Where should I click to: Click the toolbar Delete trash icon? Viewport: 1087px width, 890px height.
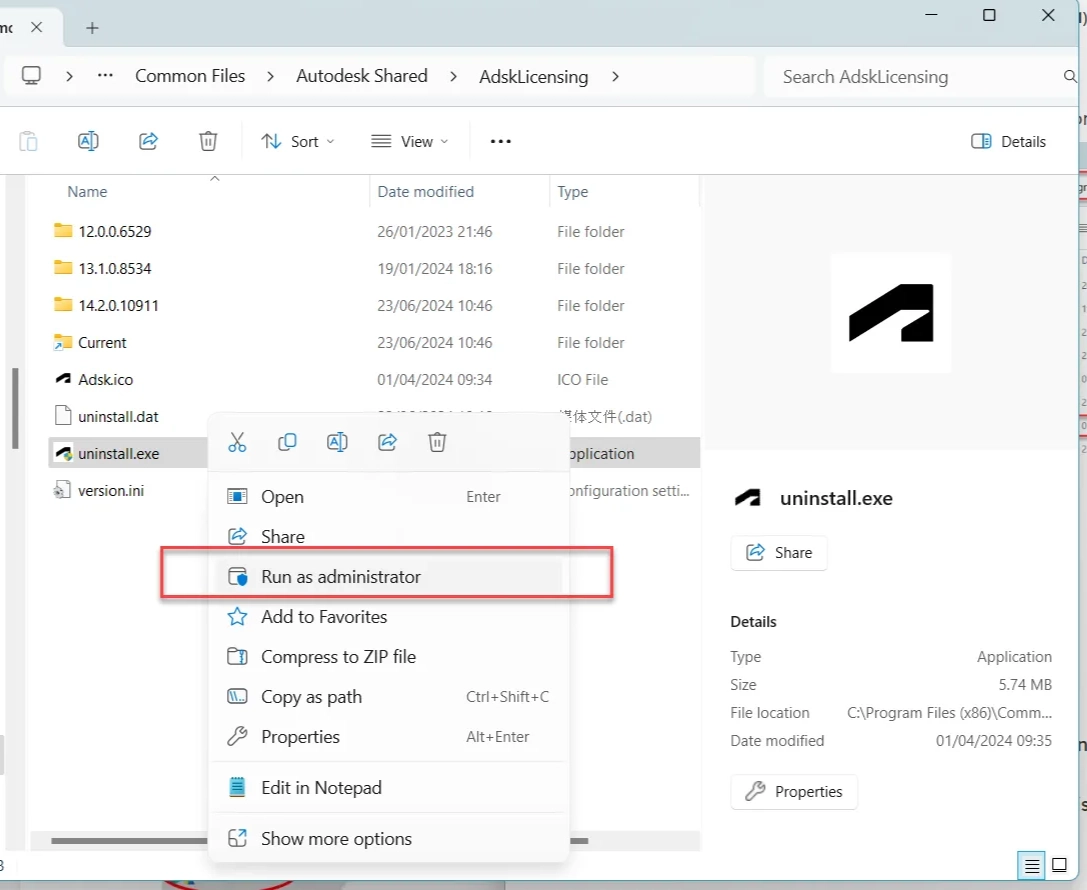click(x=208, y=141)
